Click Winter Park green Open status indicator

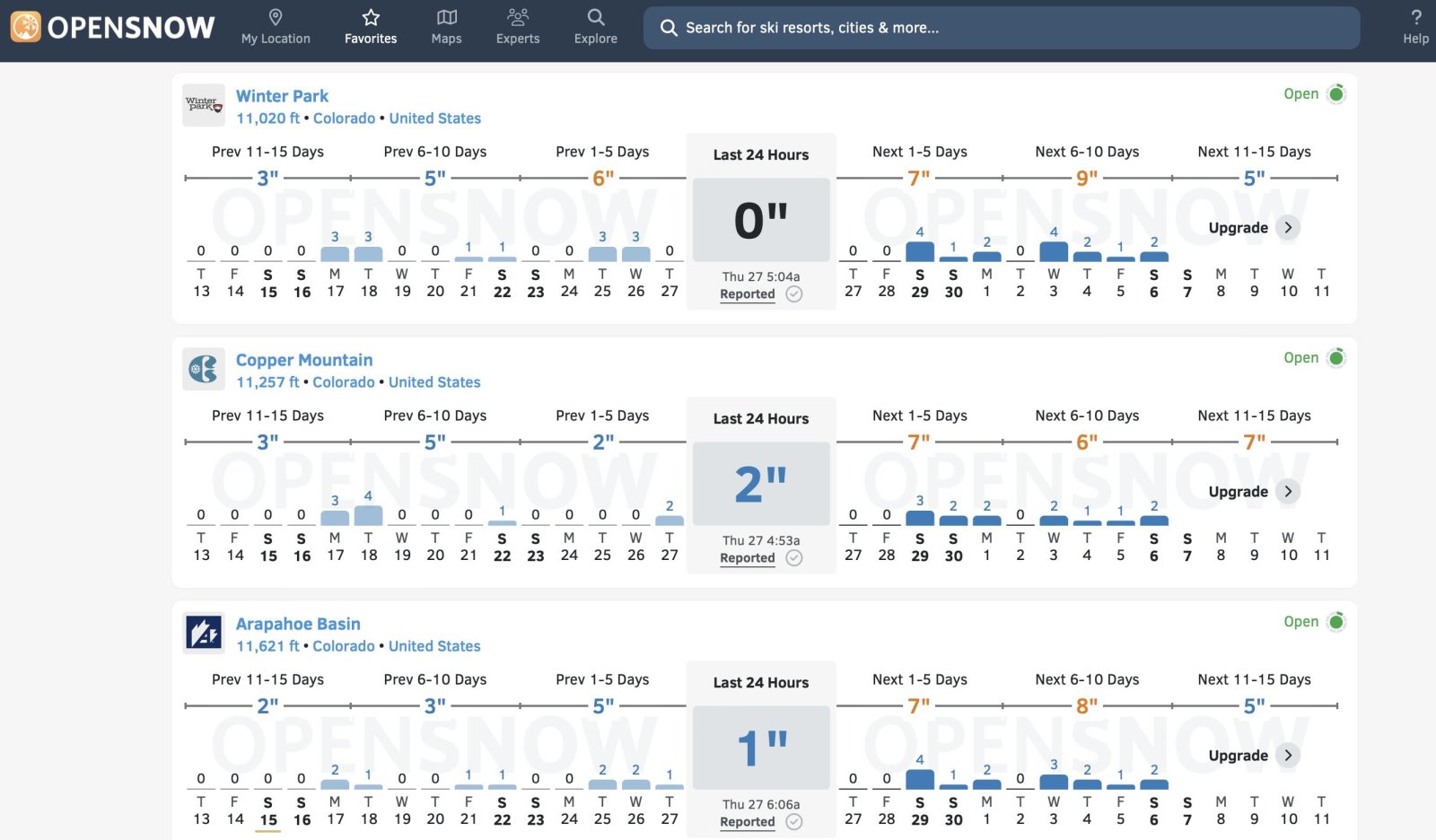(1336, 94)
